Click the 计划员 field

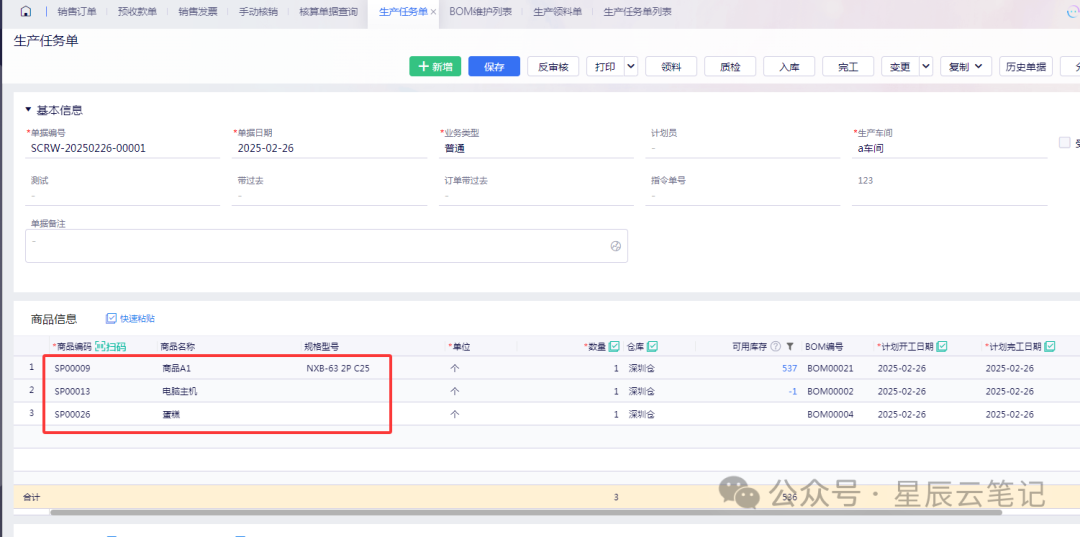point(743,148)
